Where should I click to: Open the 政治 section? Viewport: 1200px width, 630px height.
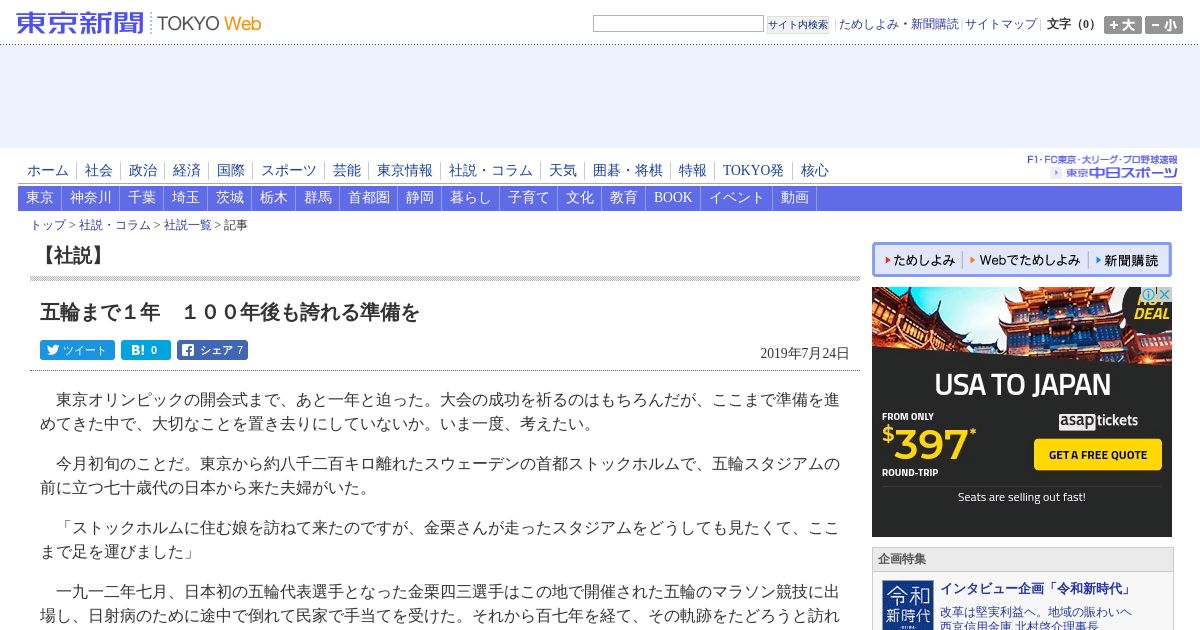tap(143, 171)
